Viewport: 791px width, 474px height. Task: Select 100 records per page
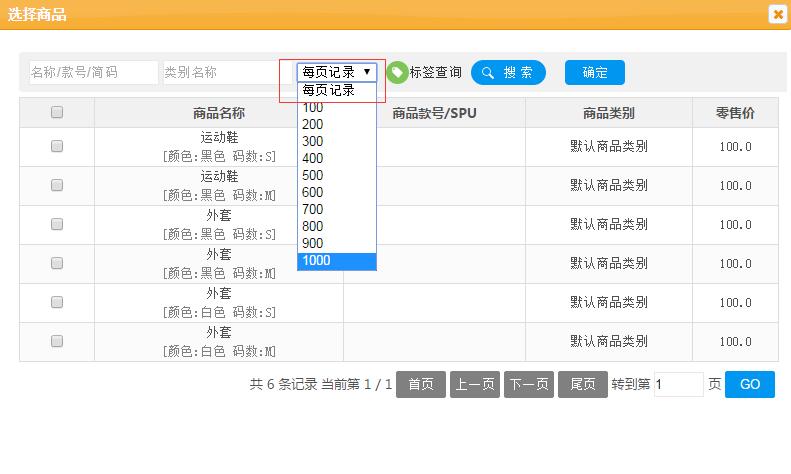point(337,107)
